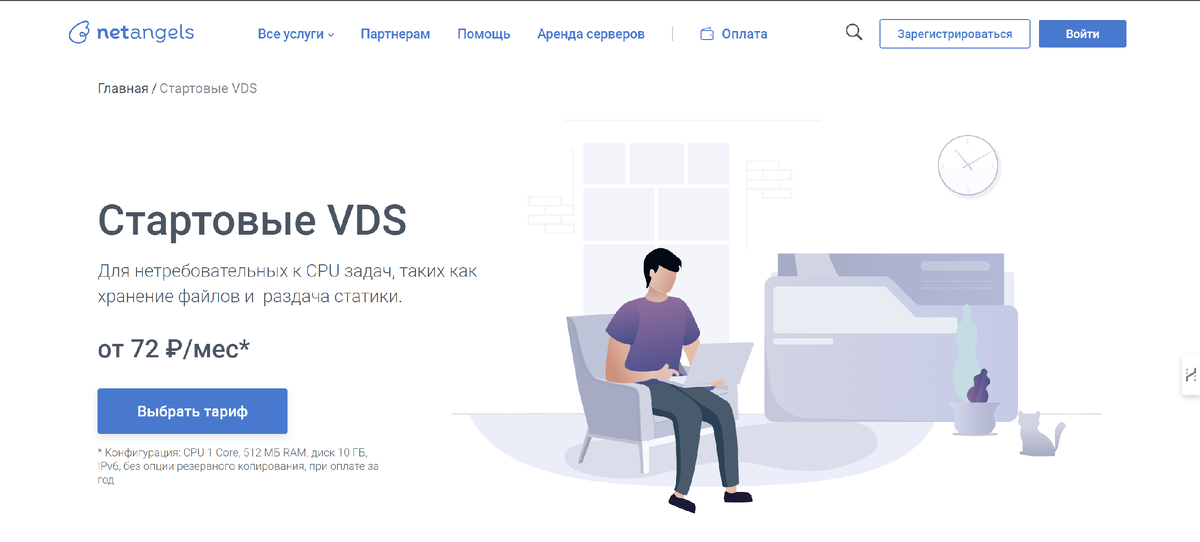Click the Выбрать тариф button

coord(192,411)
